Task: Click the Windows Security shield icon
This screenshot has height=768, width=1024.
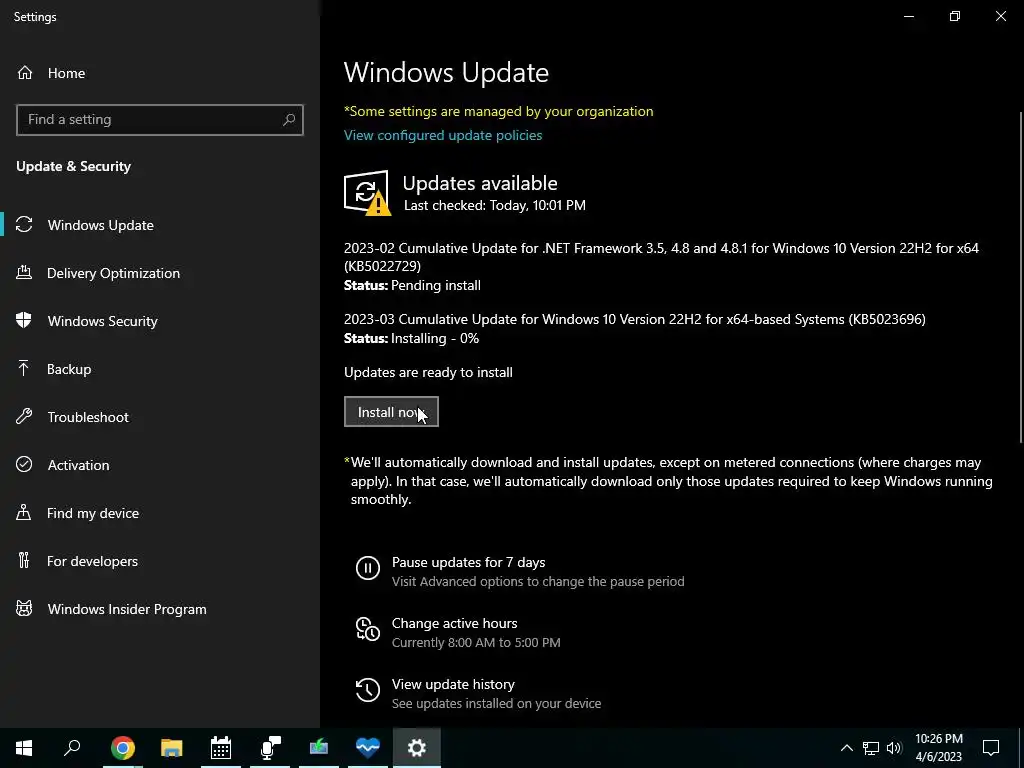Action: pos(24,321)
